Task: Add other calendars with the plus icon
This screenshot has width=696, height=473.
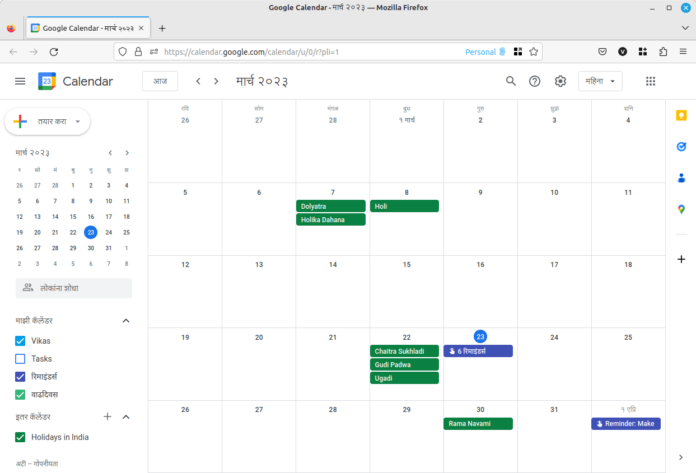Action: tap(107, 417)
